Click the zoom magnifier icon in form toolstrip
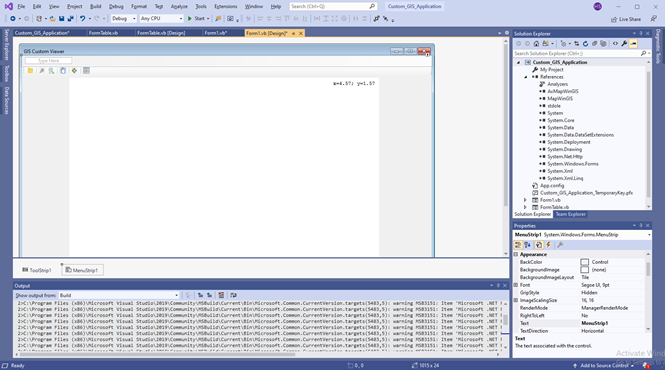The image size is (665, 370). tap(51, 71)
